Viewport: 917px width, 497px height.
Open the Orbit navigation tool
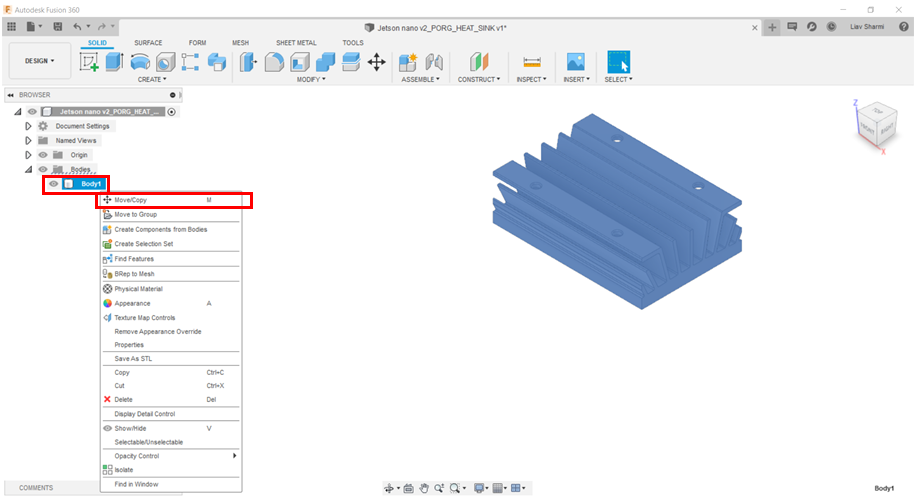(x=389, y=488)
